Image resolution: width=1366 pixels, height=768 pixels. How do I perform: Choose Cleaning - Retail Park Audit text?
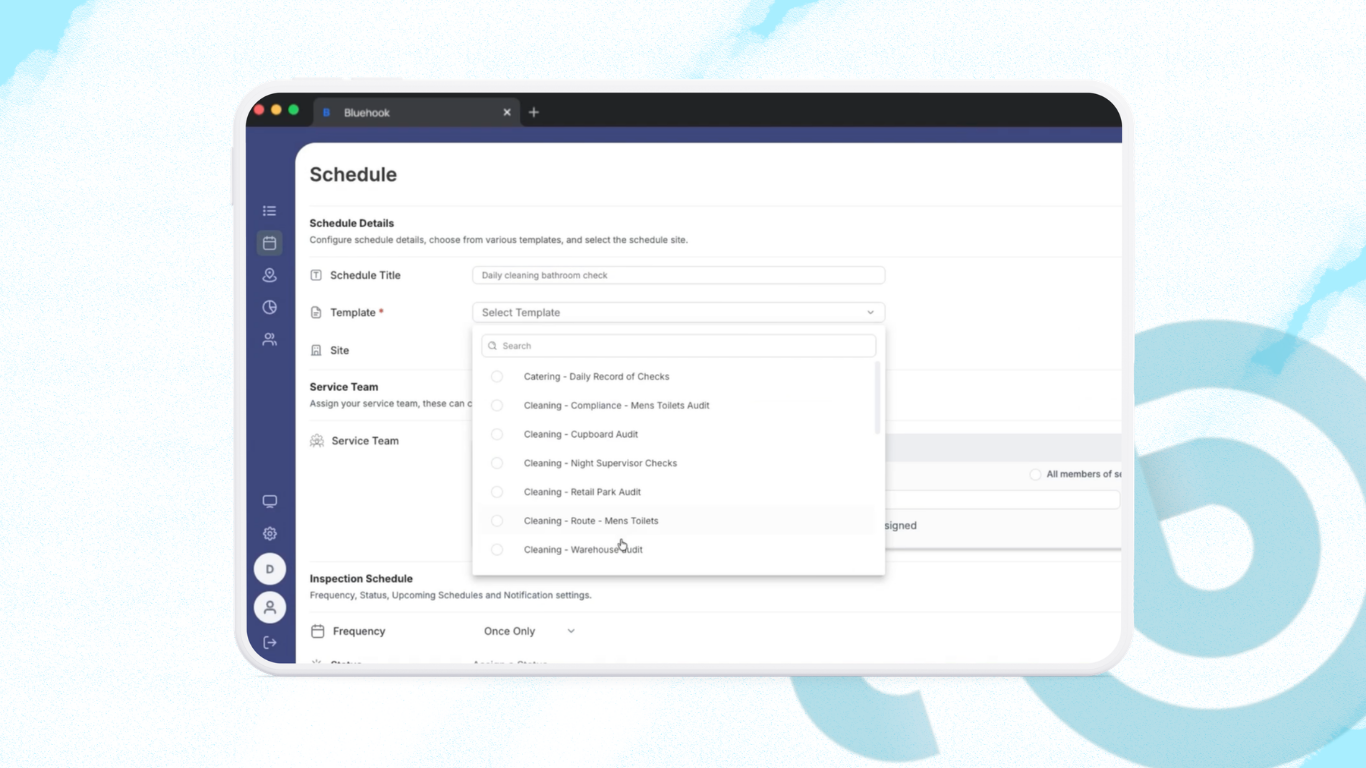coord(582,492)
